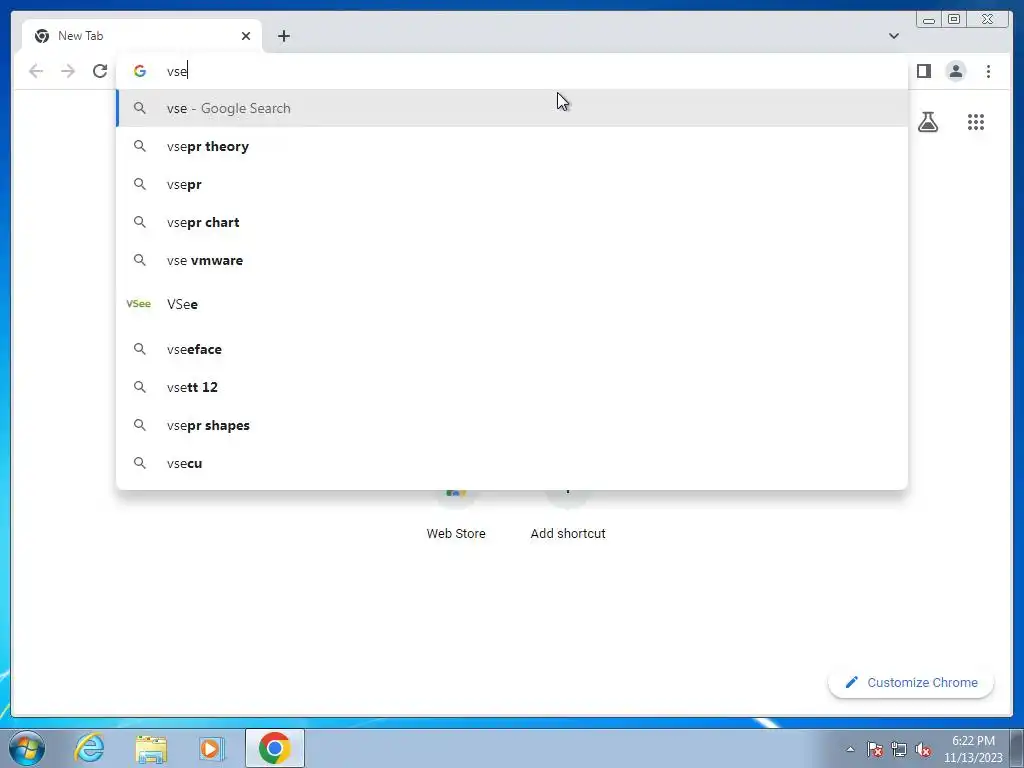Open Windows Media Player from taskbar
The height and width of the screenshot is (768, 1024).
click(x=212, y=748)
